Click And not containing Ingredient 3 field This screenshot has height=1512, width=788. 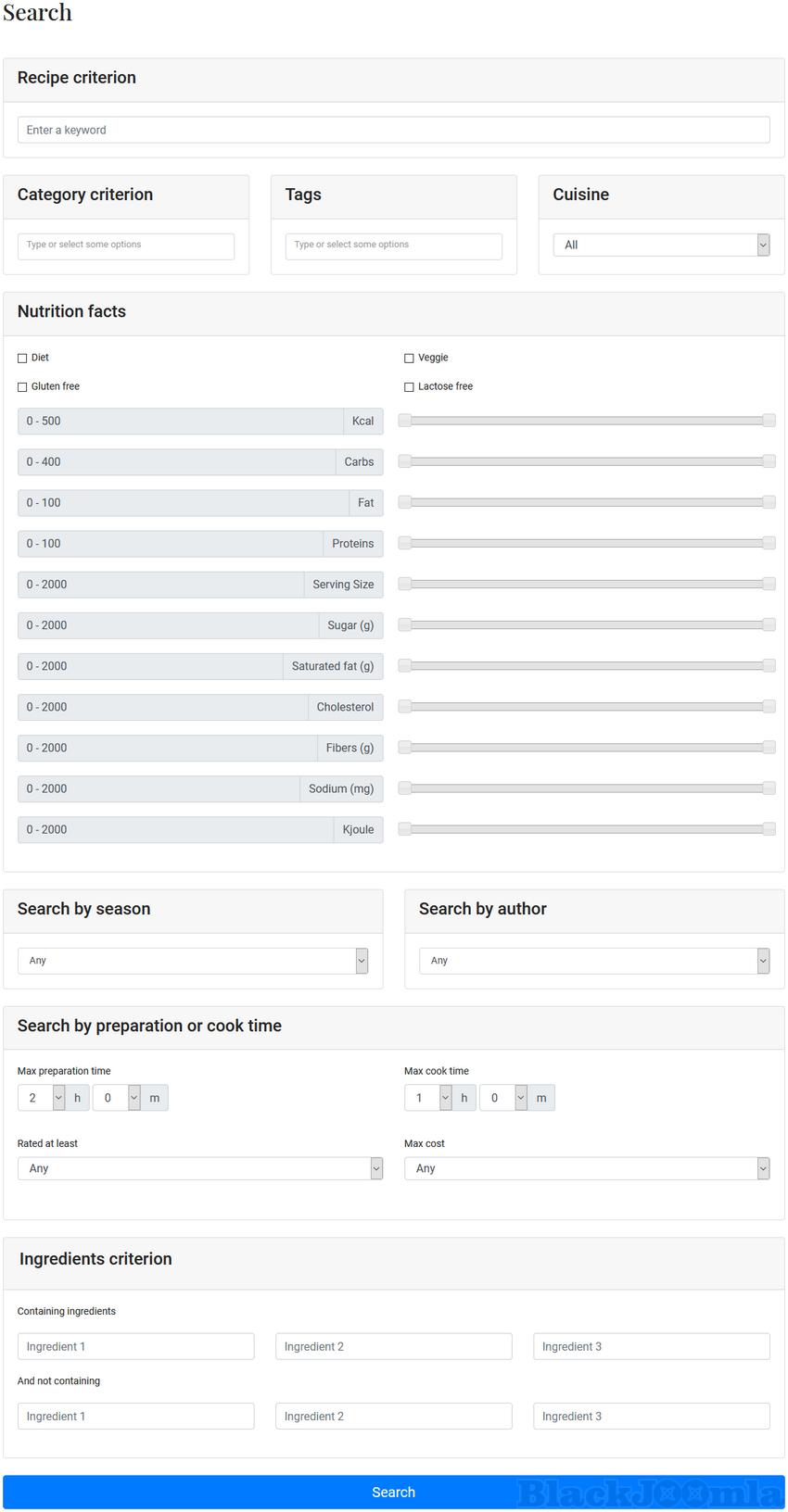click(x=651, y=1416)
